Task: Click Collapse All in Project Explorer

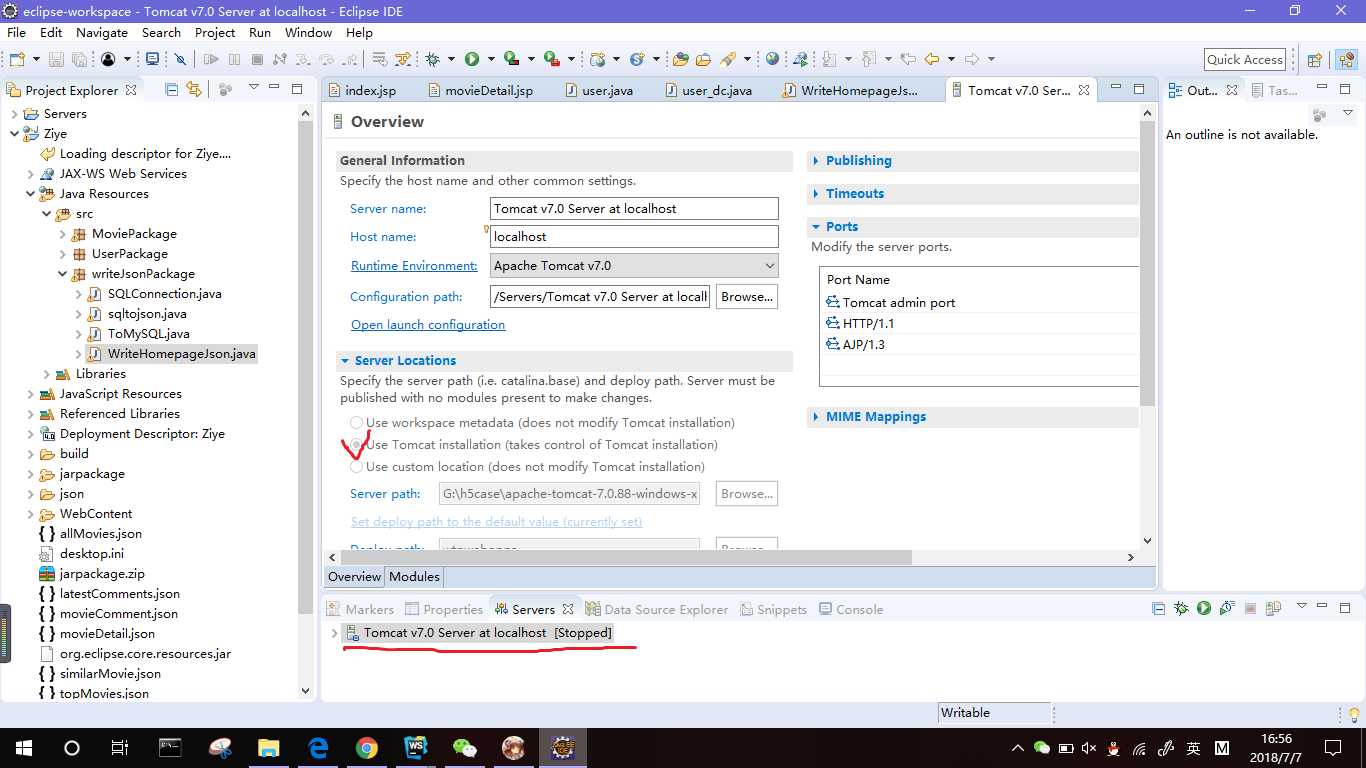Action: tap(172, 89)
